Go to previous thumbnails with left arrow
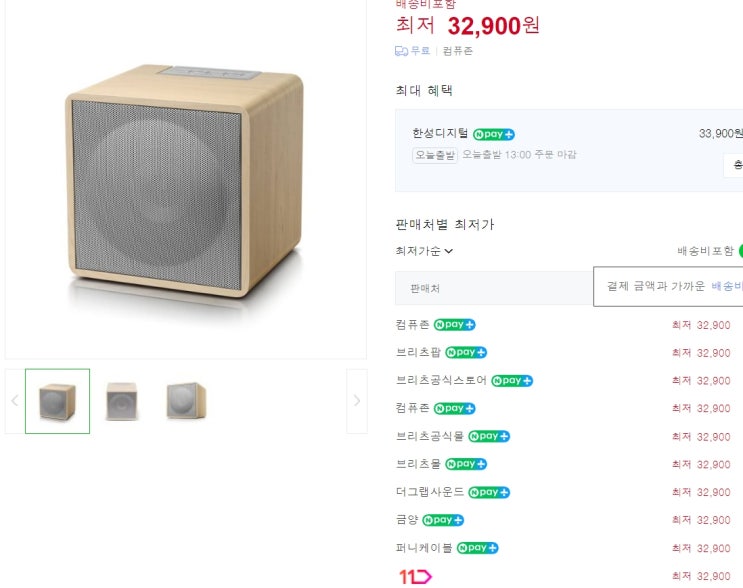Screen dimensions: 743x588 click(x=14, y=401)
